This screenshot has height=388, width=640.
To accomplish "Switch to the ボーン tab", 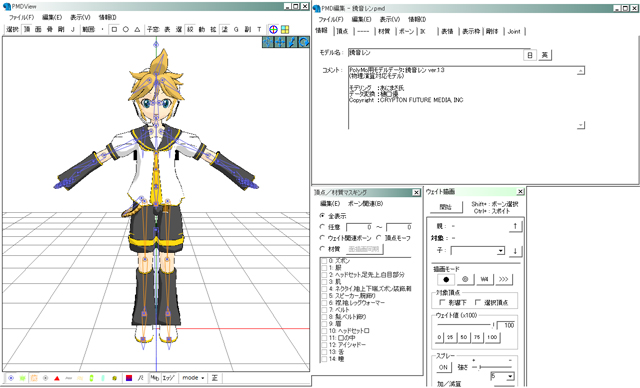I will click(x=406, y=31).
